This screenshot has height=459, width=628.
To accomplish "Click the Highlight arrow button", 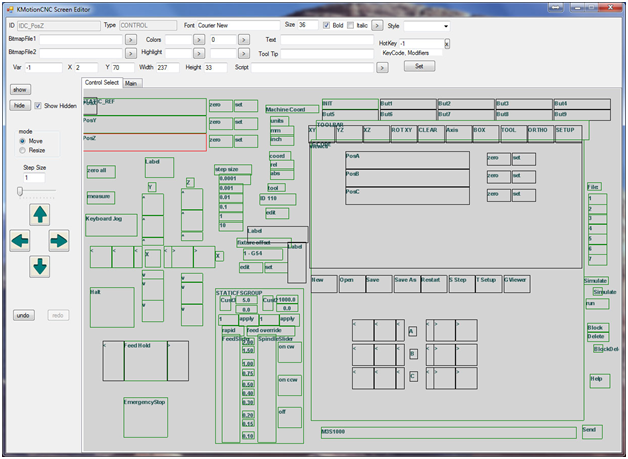I will tap(197, 51).
